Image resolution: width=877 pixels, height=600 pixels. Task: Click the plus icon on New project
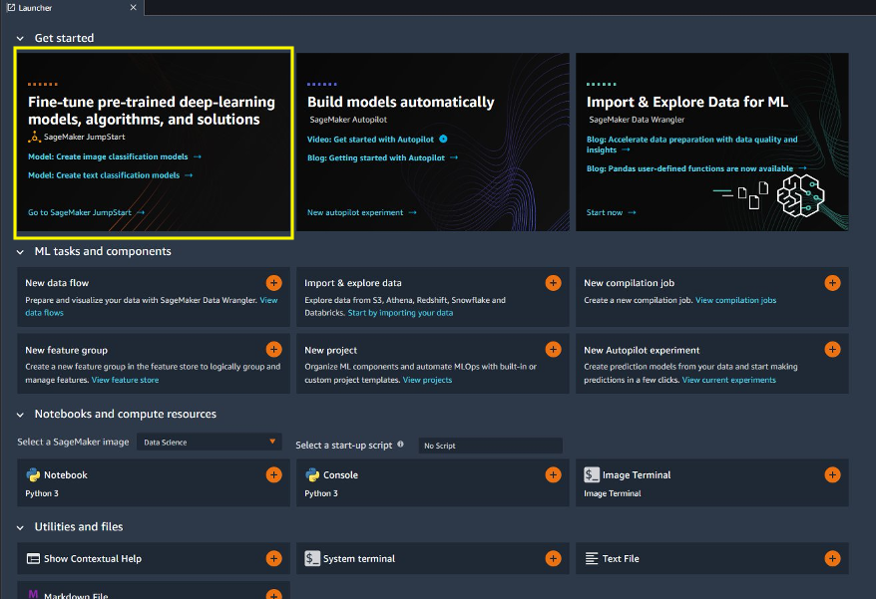pyautogui.click(x=553, y=349)
